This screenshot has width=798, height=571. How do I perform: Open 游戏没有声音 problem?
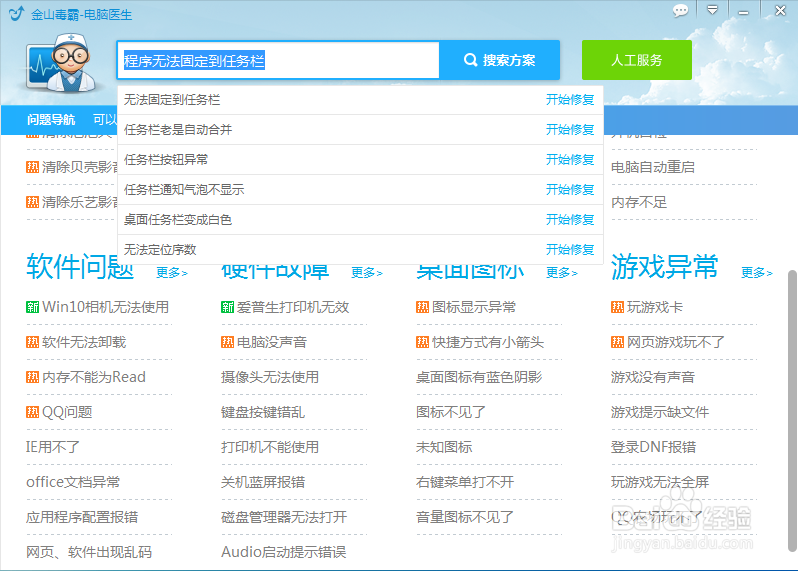[653, 377]
